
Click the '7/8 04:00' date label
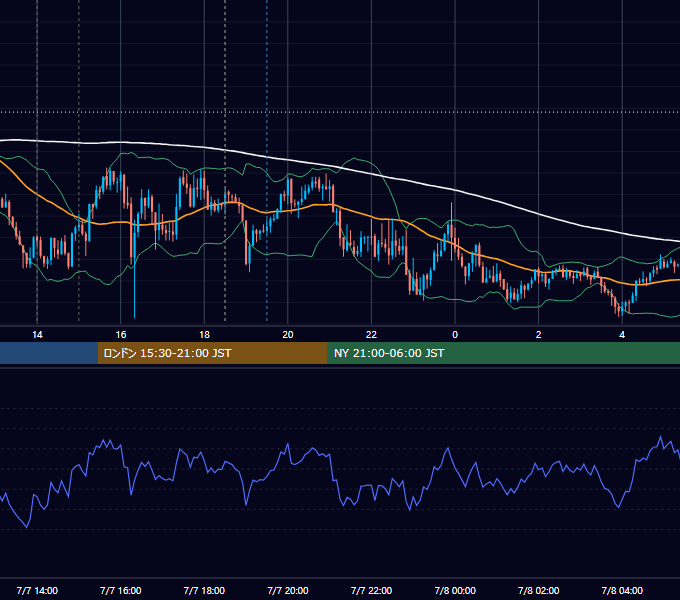coord(622,590)
